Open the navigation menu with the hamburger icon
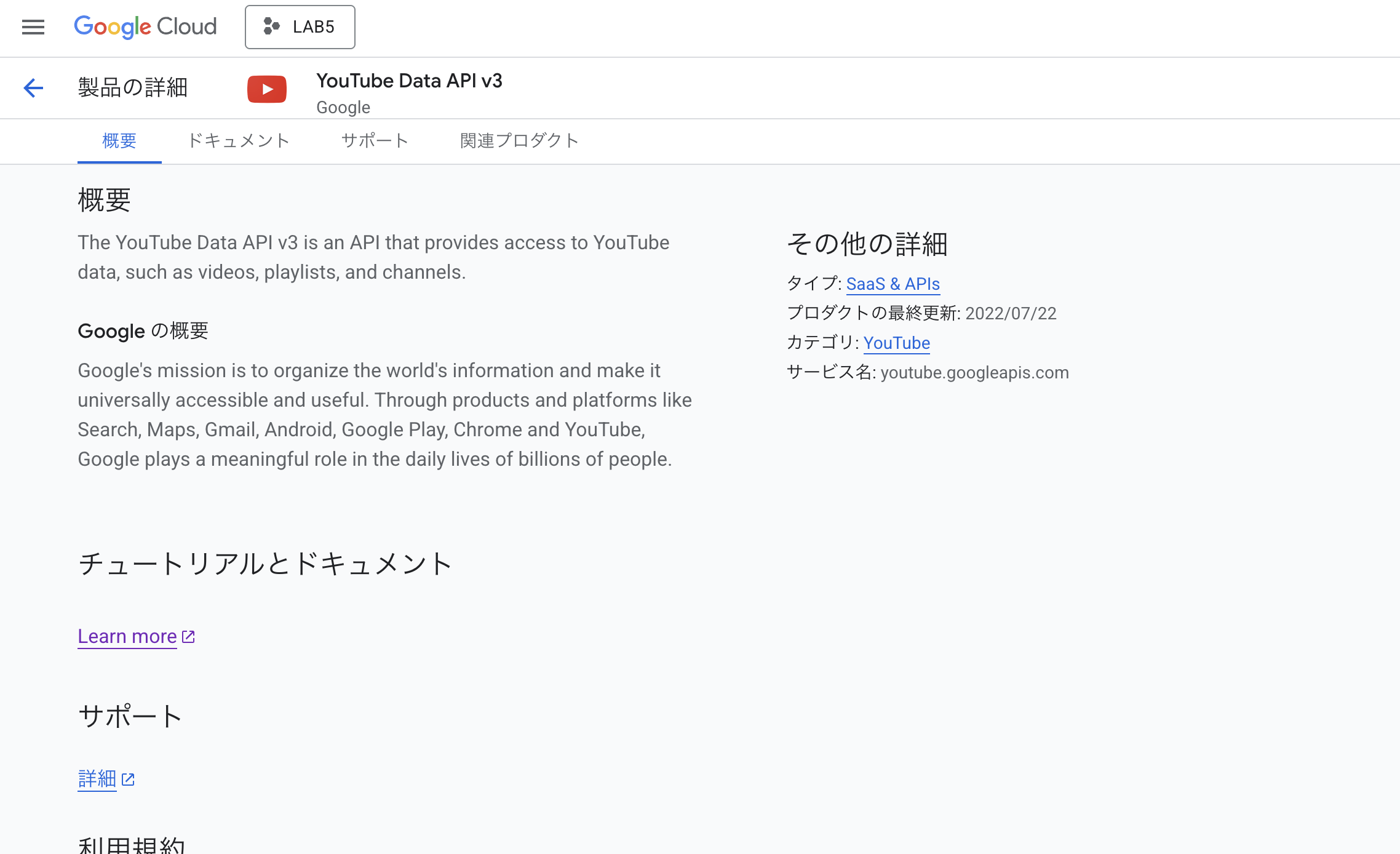Viewport: 1400px width, 854px height. [33, 27]
